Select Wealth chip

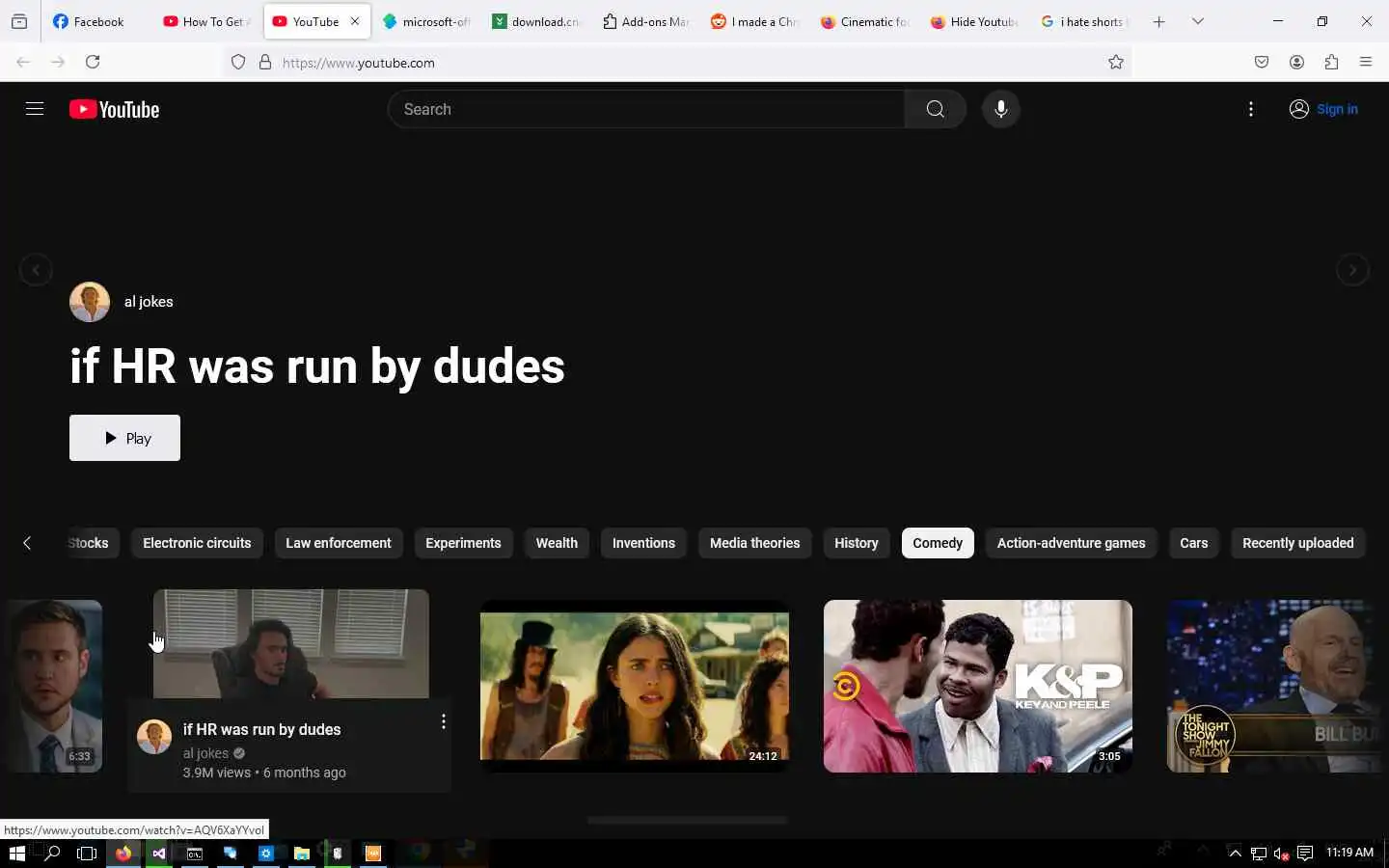pos(557,543)
